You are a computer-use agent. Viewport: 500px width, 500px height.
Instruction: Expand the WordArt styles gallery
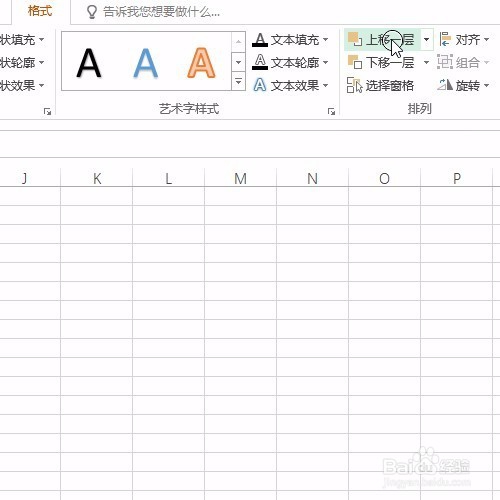(238, 81)
